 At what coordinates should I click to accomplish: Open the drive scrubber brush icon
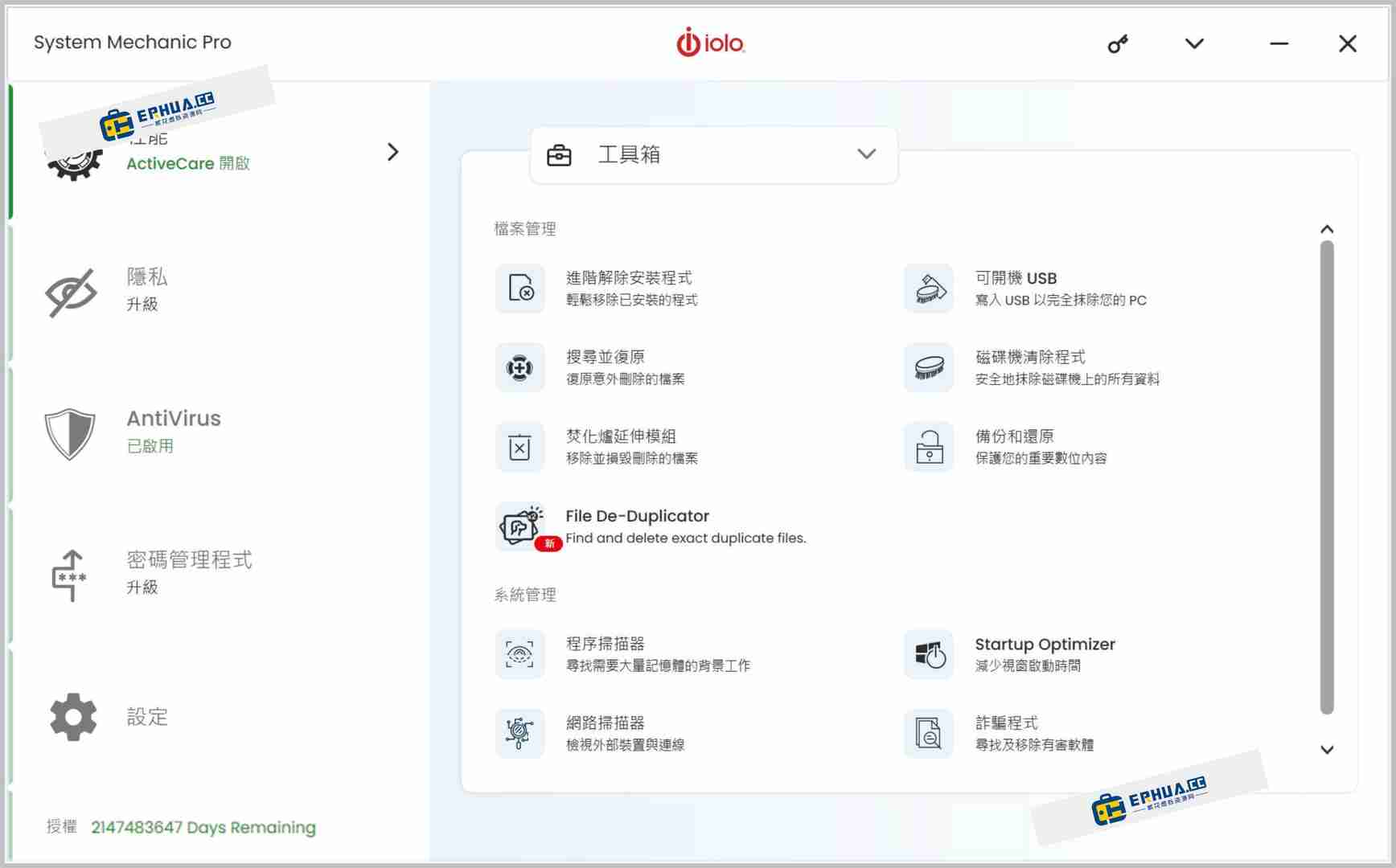coord(929,367)
